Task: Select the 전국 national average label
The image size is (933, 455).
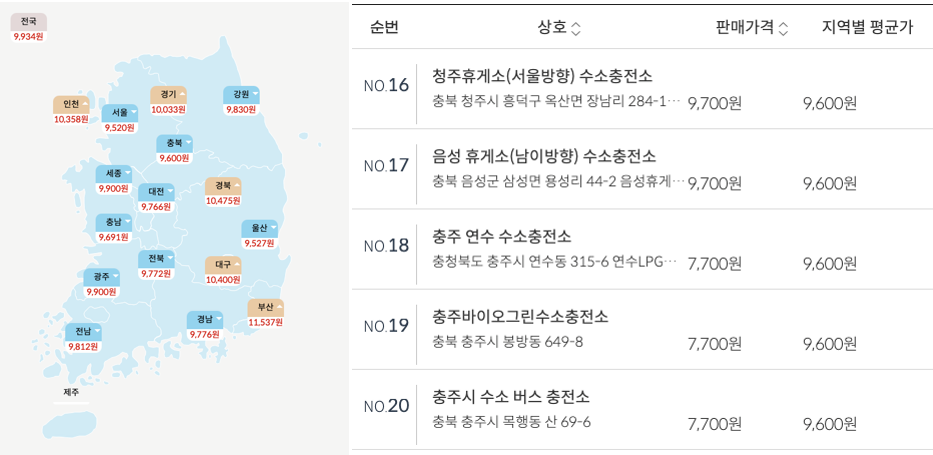Action: tap(28, 21)
